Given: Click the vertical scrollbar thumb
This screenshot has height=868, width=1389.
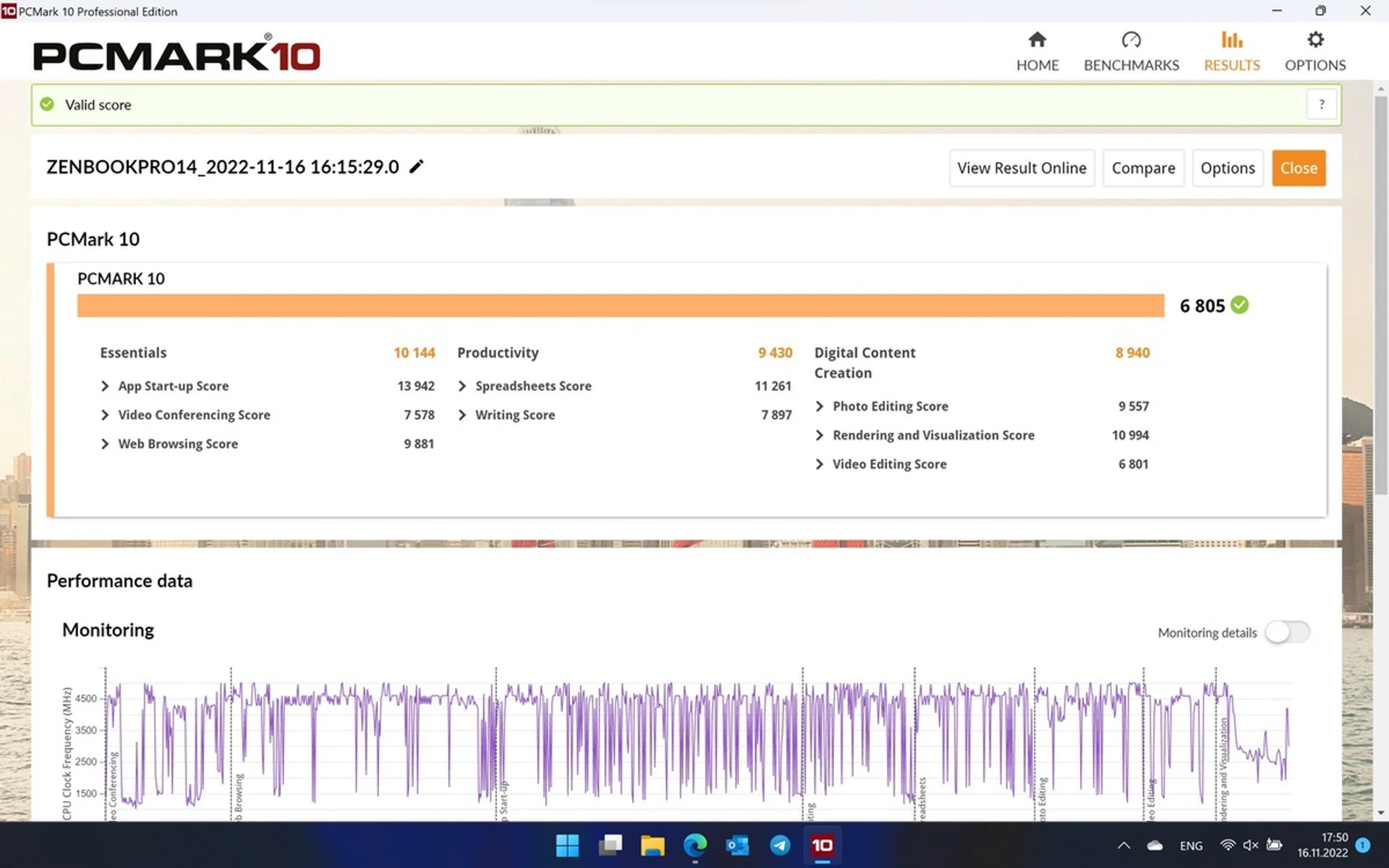Looking at the screenshot, I should pos(1381,295).
